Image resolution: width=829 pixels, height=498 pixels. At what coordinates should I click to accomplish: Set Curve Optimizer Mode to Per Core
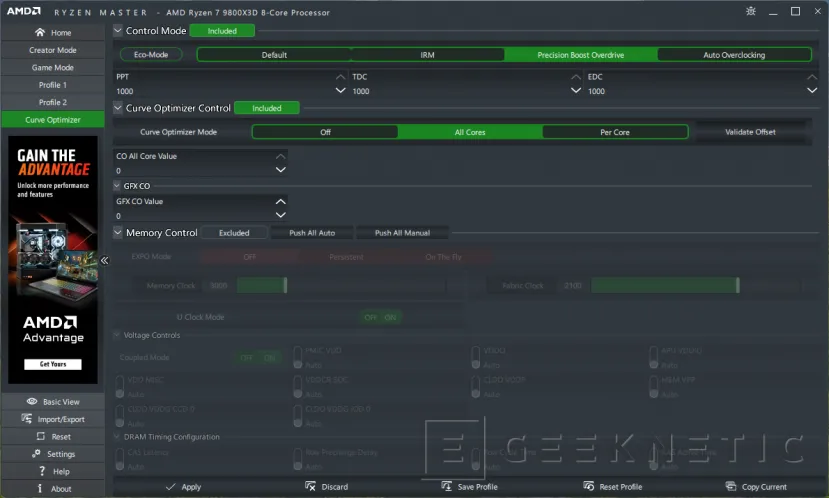point(615,132)
